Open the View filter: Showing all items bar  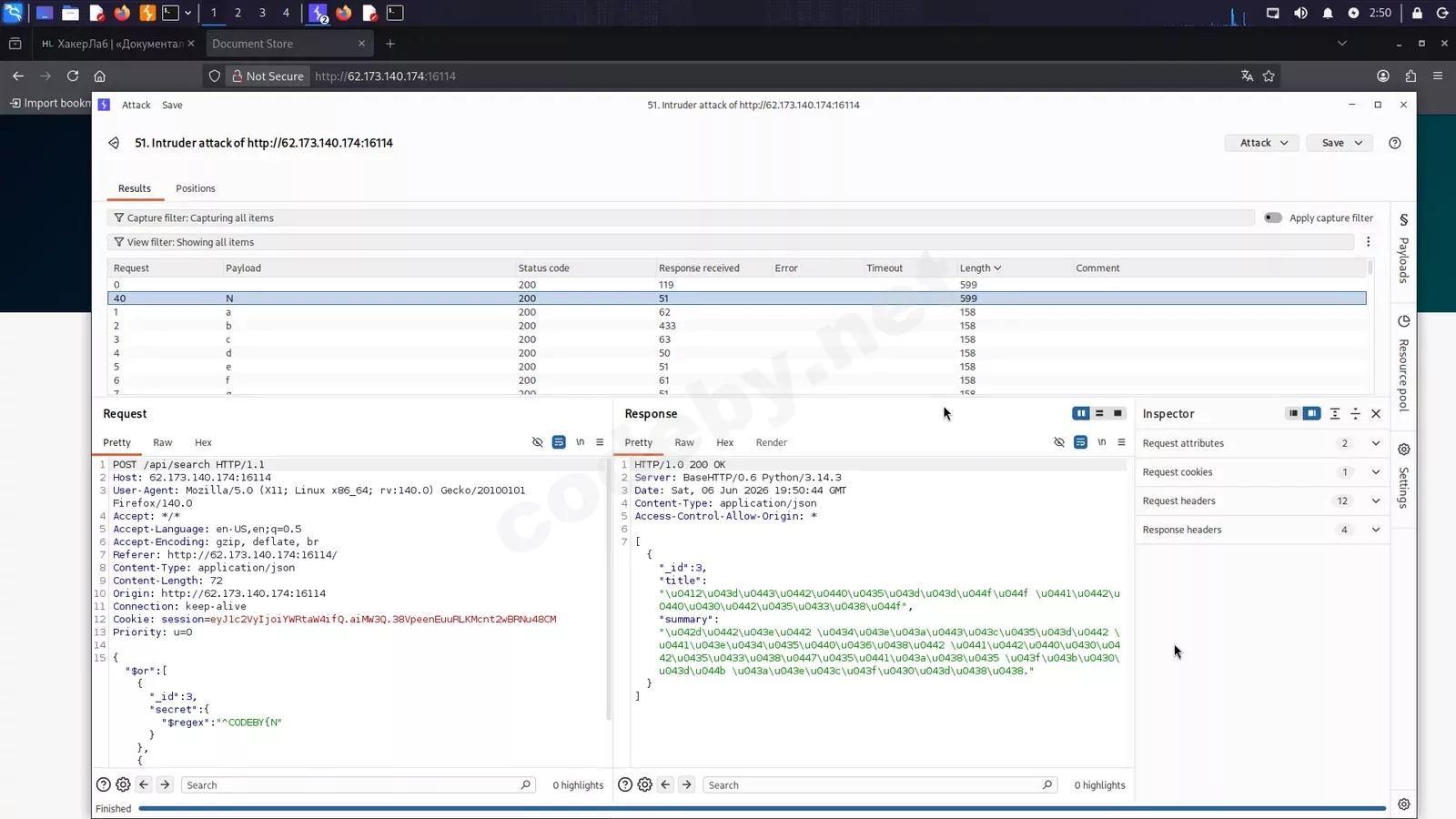click(x=730, y=242)
